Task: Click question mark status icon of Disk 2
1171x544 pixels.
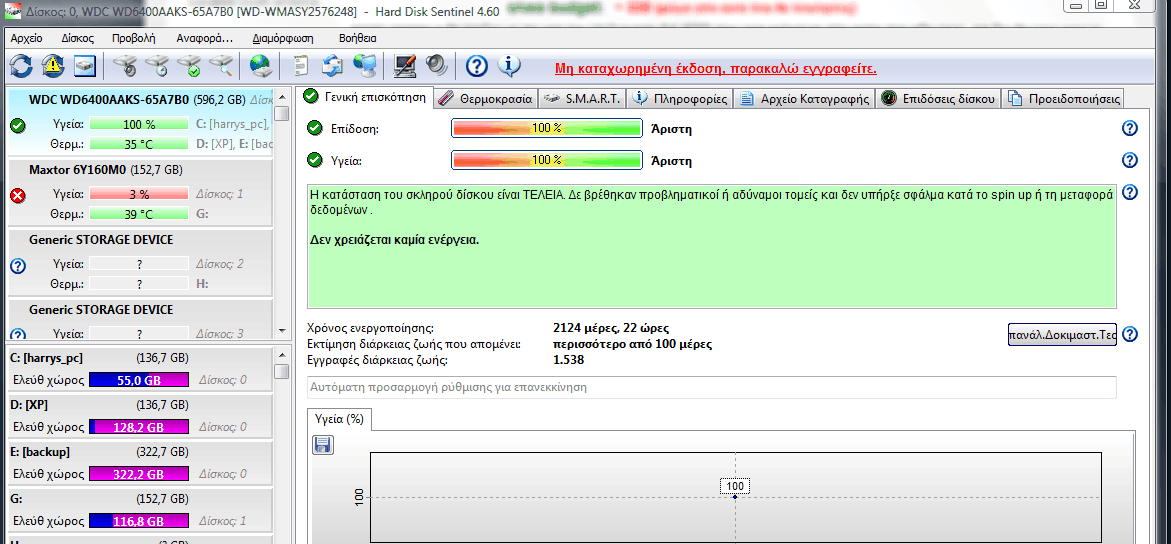Action: click(x=18, y=265)
